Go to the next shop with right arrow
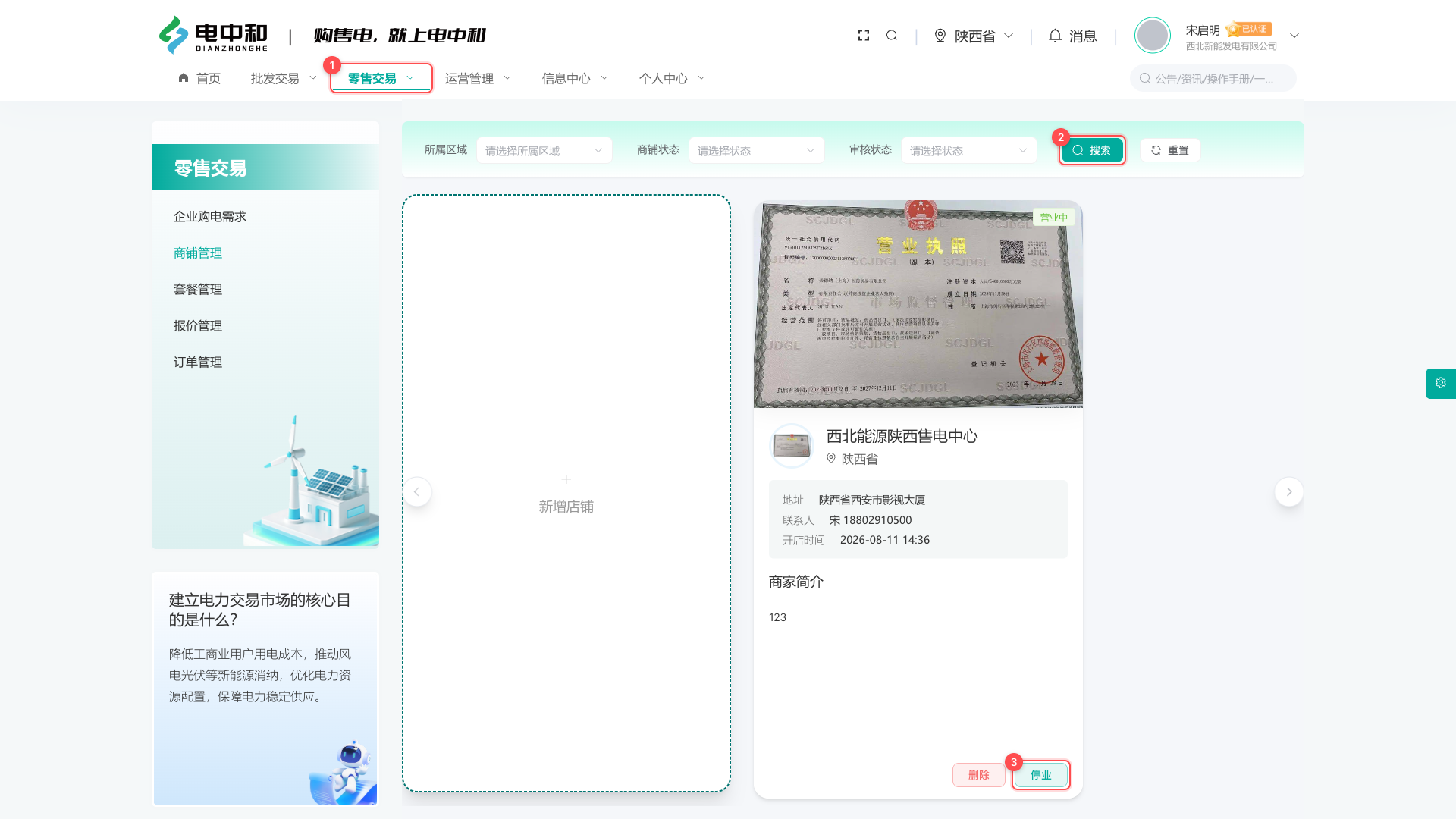Image resolution: width=1456 pixels, height=819 pixels. click(1289, 492)
